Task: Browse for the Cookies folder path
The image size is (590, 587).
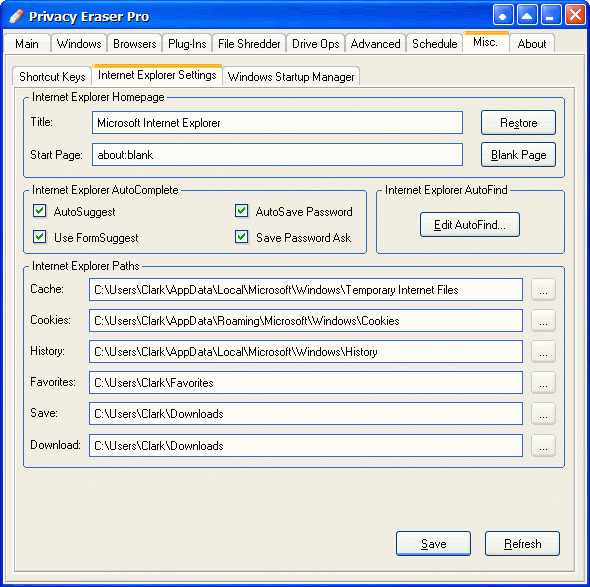Action: point(543,321)
